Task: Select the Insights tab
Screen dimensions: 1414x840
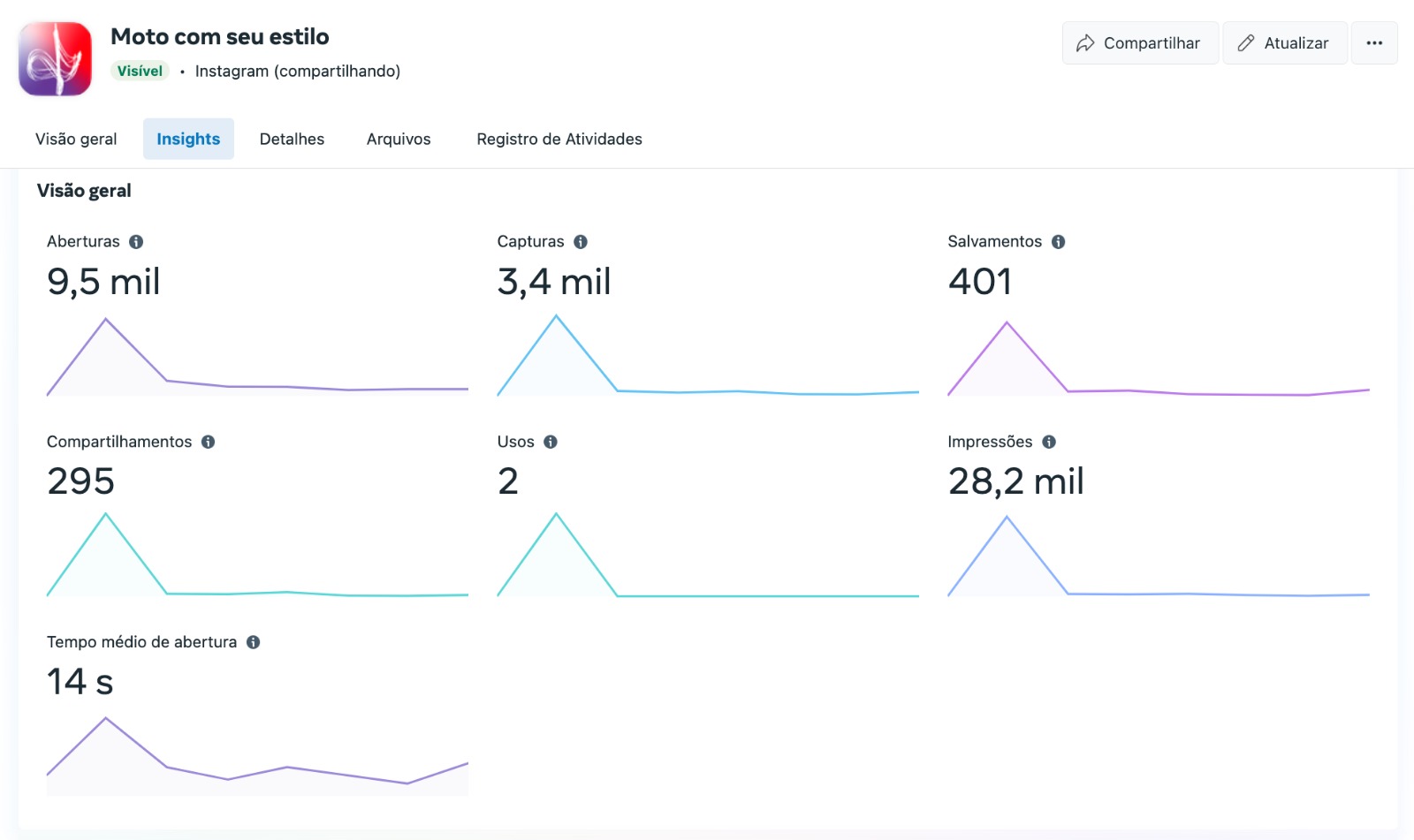Action: pyautogui.click(x=188, y=140)
